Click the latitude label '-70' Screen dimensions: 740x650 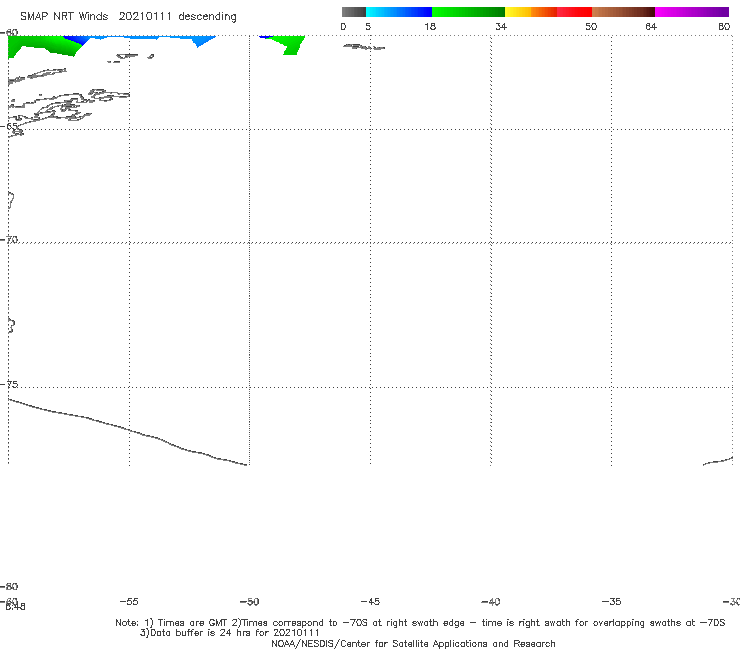[9, 240]
